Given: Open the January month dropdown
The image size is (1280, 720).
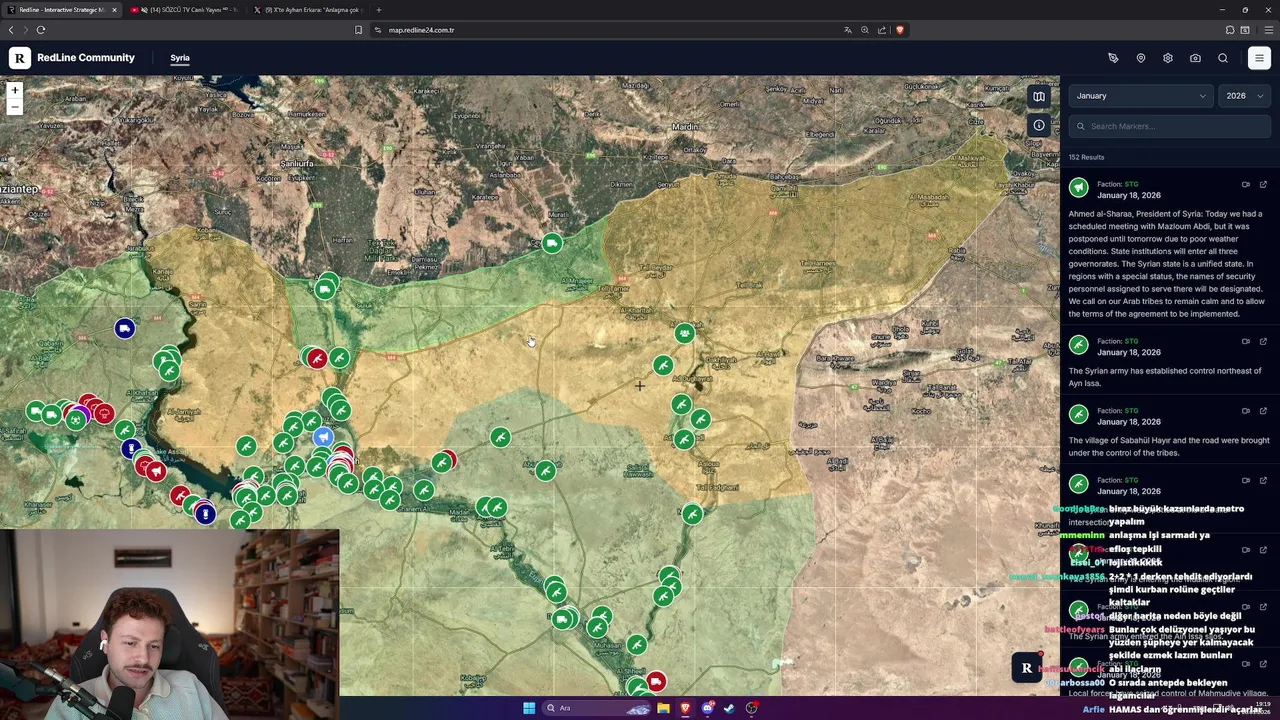Looking at the screenshot, I should tap(1141, 96).
